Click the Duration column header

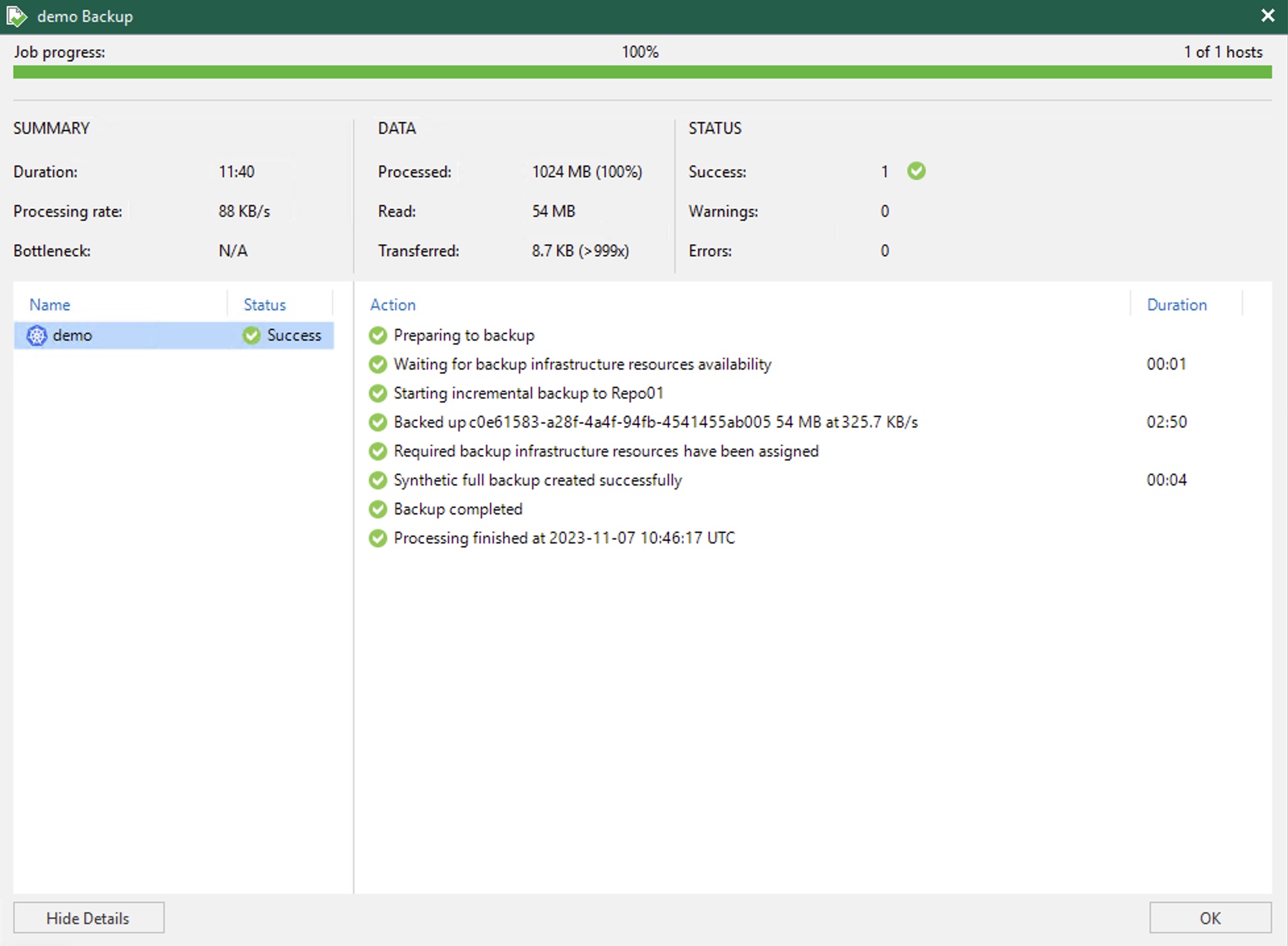click(x=1177, y=304)
